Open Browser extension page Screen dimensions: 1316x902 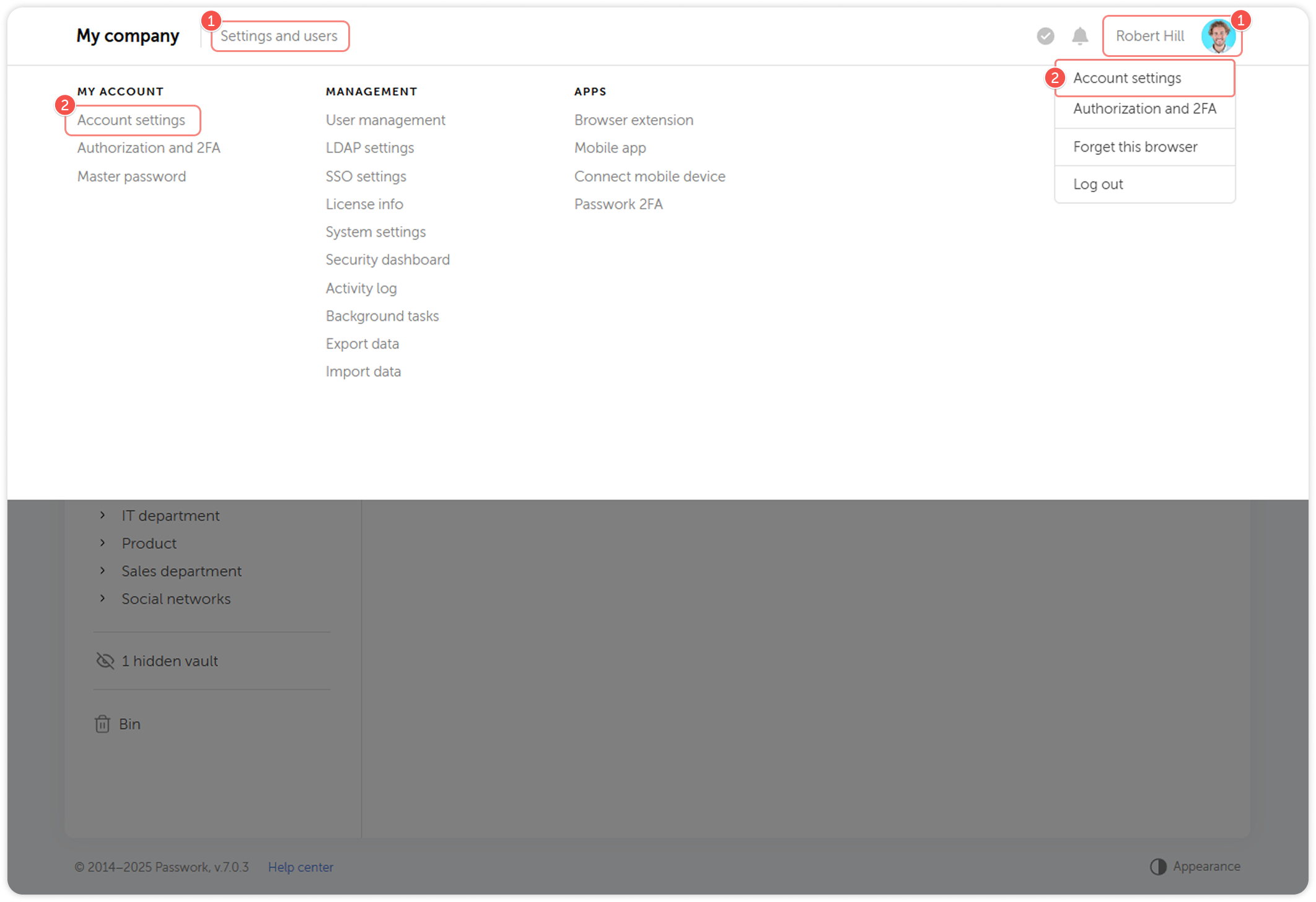[634, 120]
